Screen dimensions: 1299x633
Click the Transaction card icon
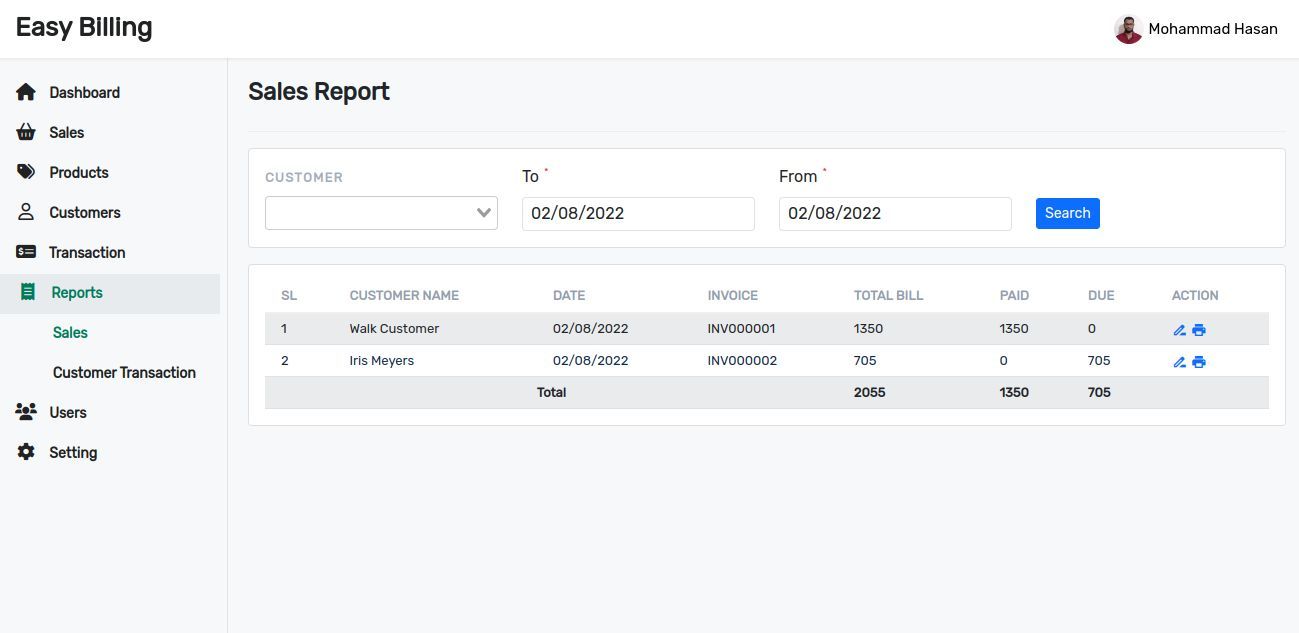pyautogui.click(x=26, y=252)
